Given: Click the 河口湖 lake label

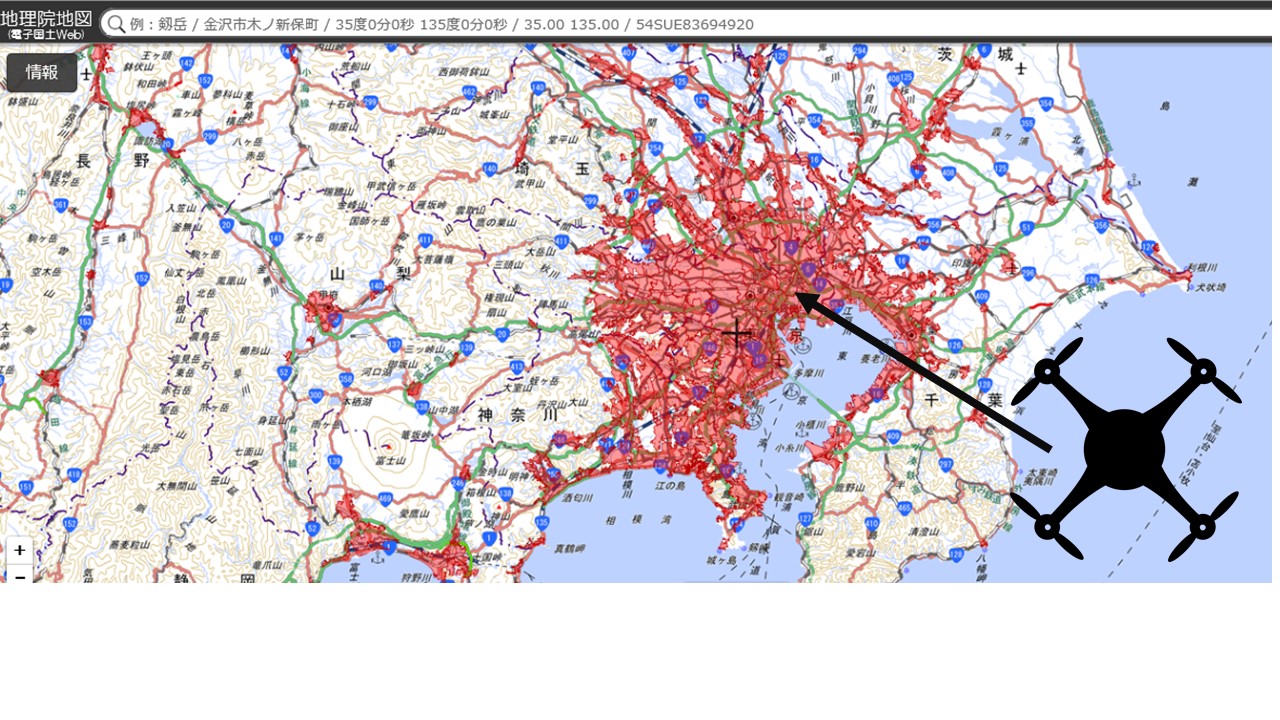Looking at the screenshot, I should tap(376, 372).
